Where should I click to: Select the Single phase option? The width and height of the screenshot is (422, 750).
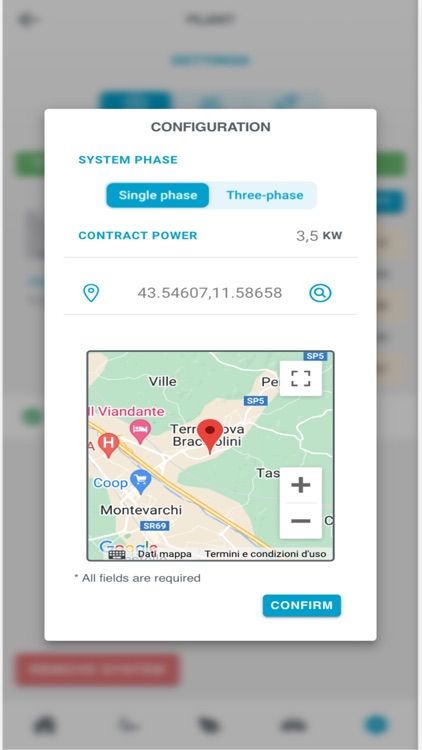tap(157, 195)
